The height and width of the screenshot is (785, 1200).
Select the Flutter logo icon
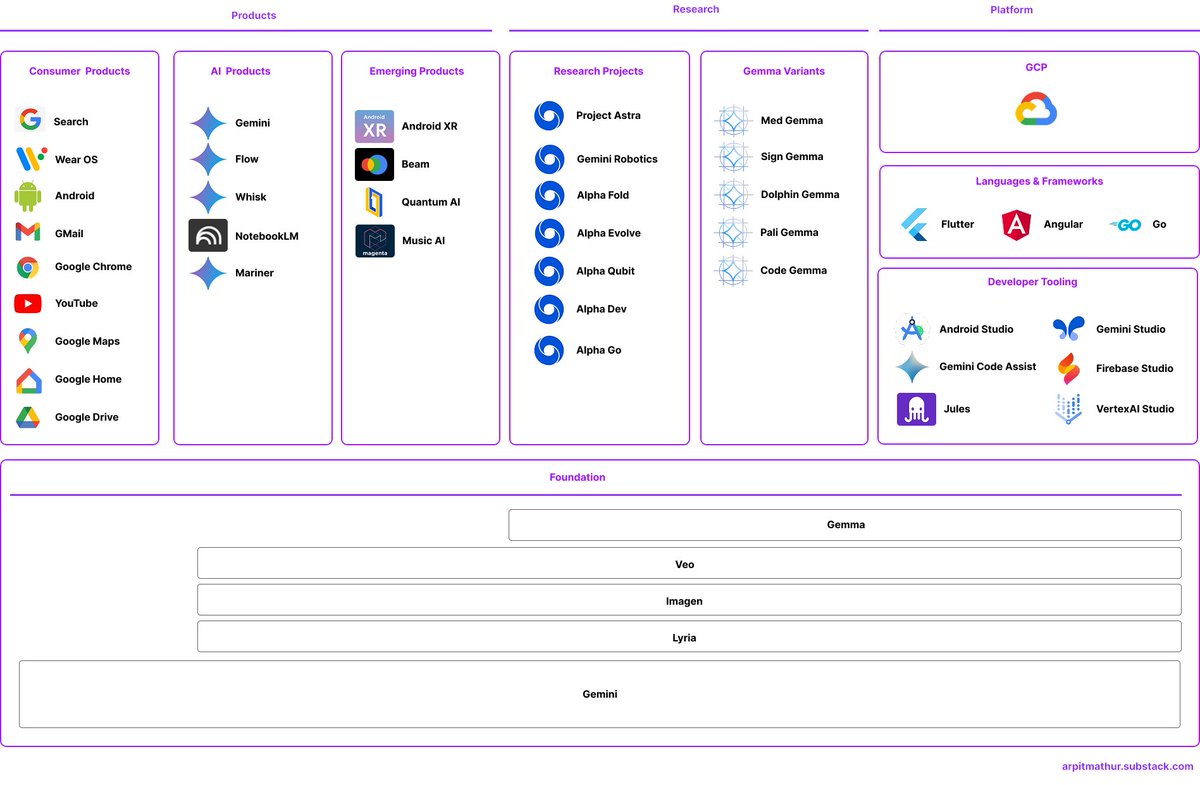(x=914, y=224)
